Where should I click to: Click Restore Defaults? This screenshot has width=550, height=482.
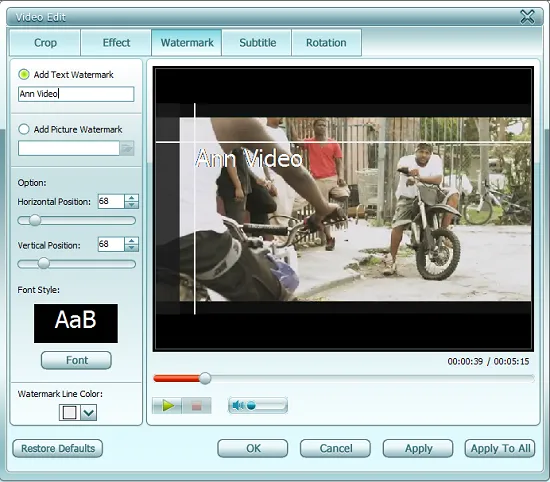[x=58, y=448]
